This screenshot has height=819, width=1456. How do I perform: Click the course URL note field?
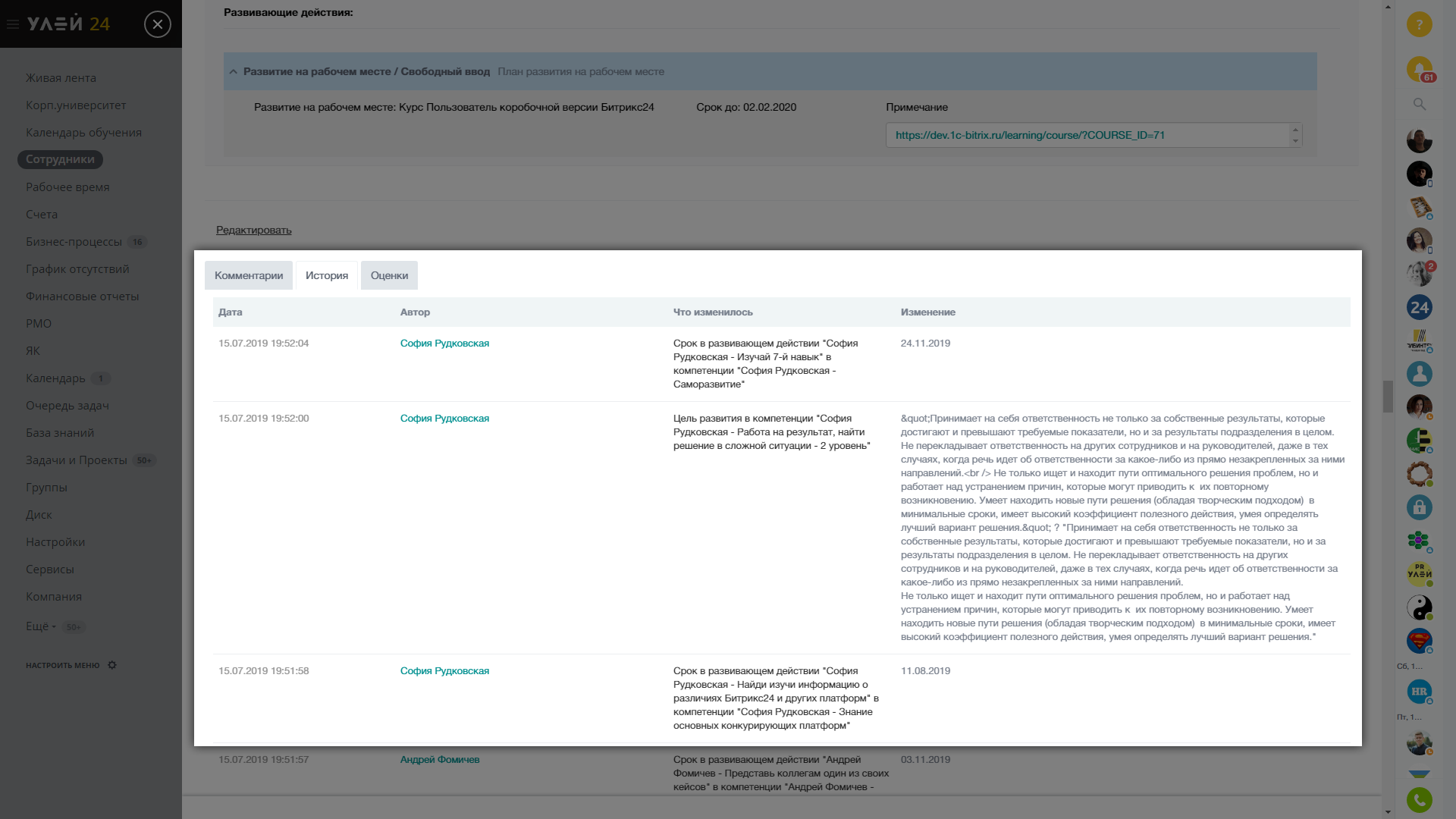[1084, 135]
